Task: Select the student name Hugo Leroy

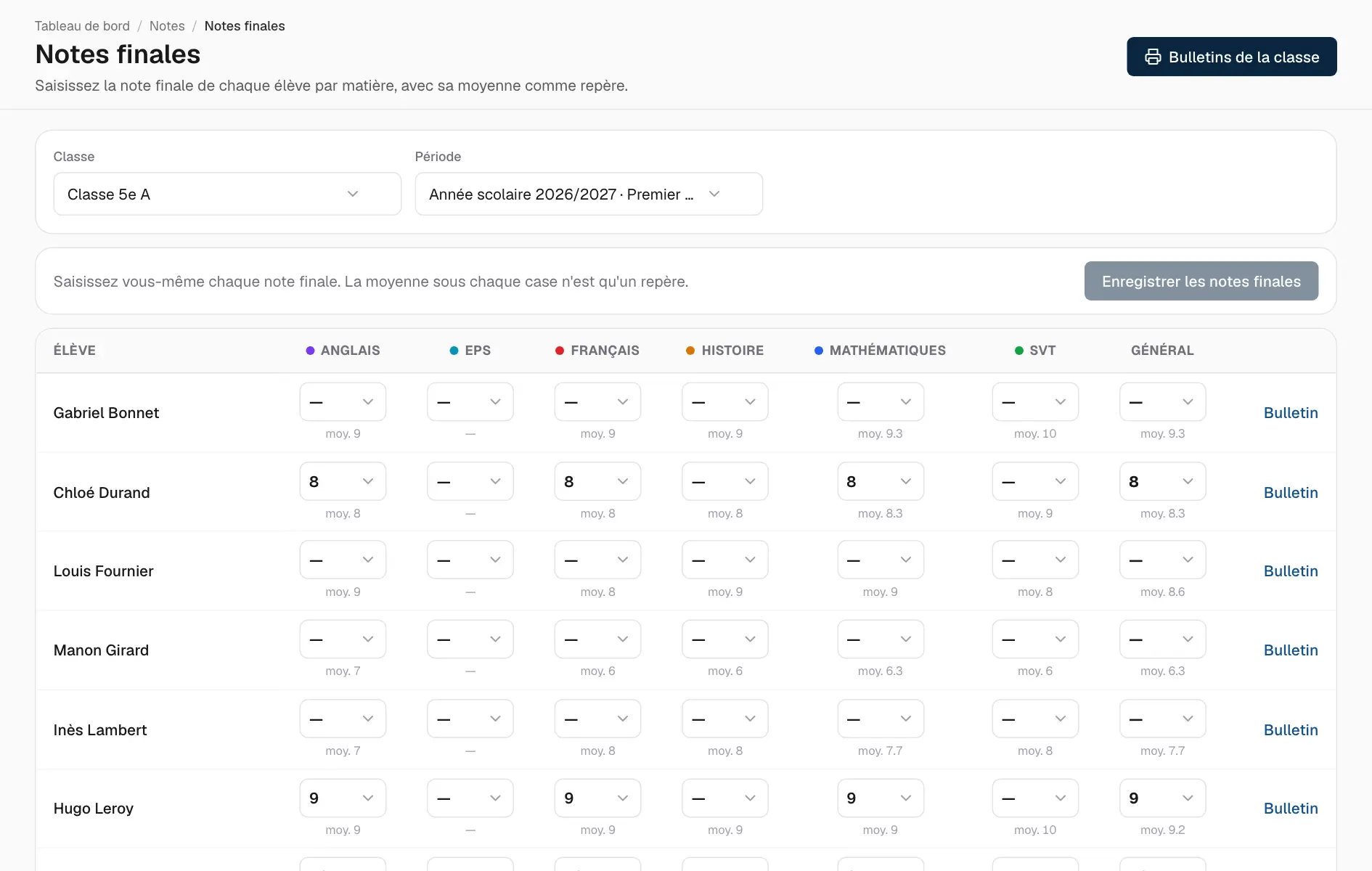Action: point(94,808)
